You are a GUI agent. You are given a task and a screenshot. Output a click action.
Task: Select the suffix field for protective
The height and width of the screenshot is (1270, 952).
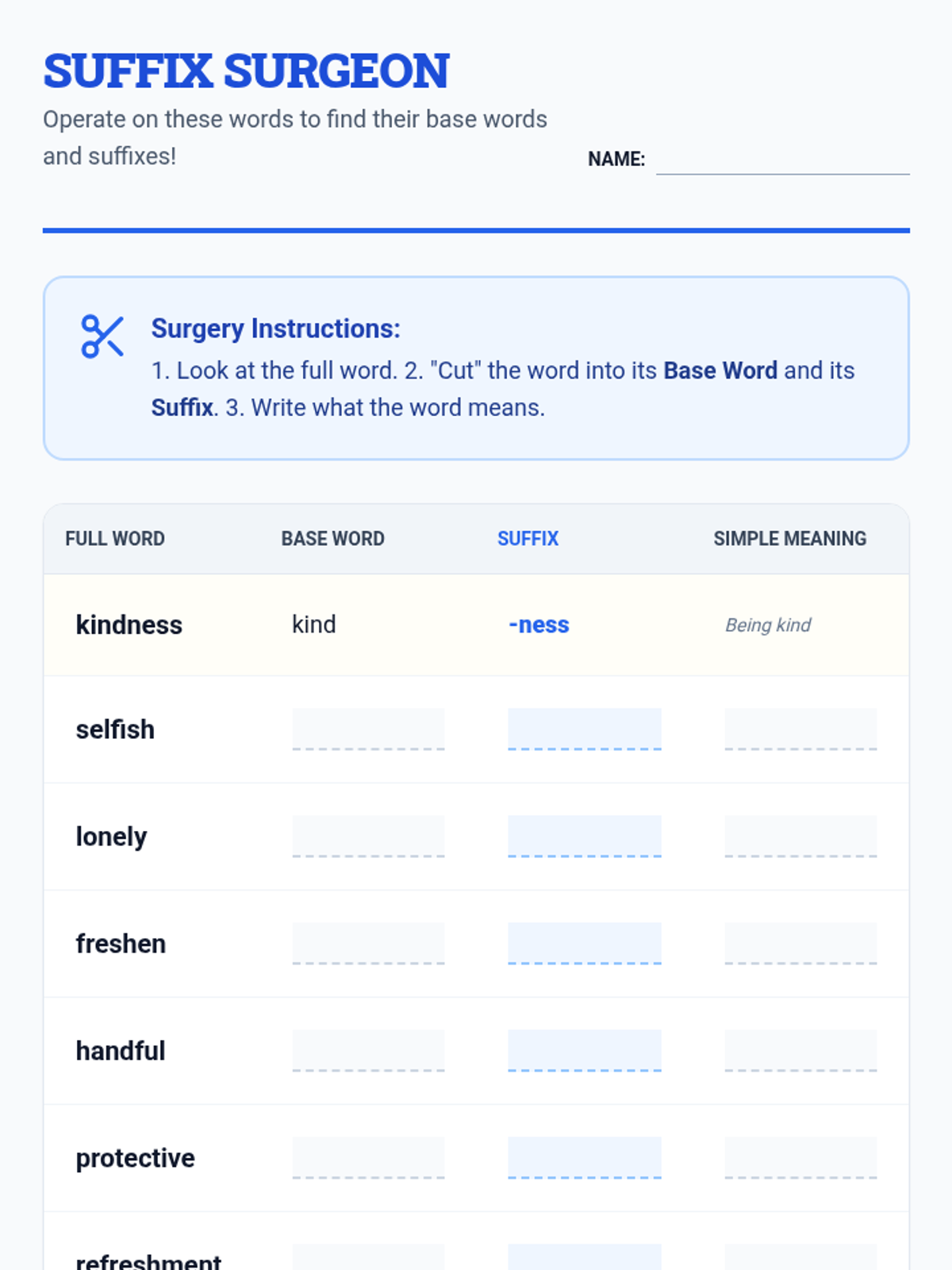(585, 1158)
